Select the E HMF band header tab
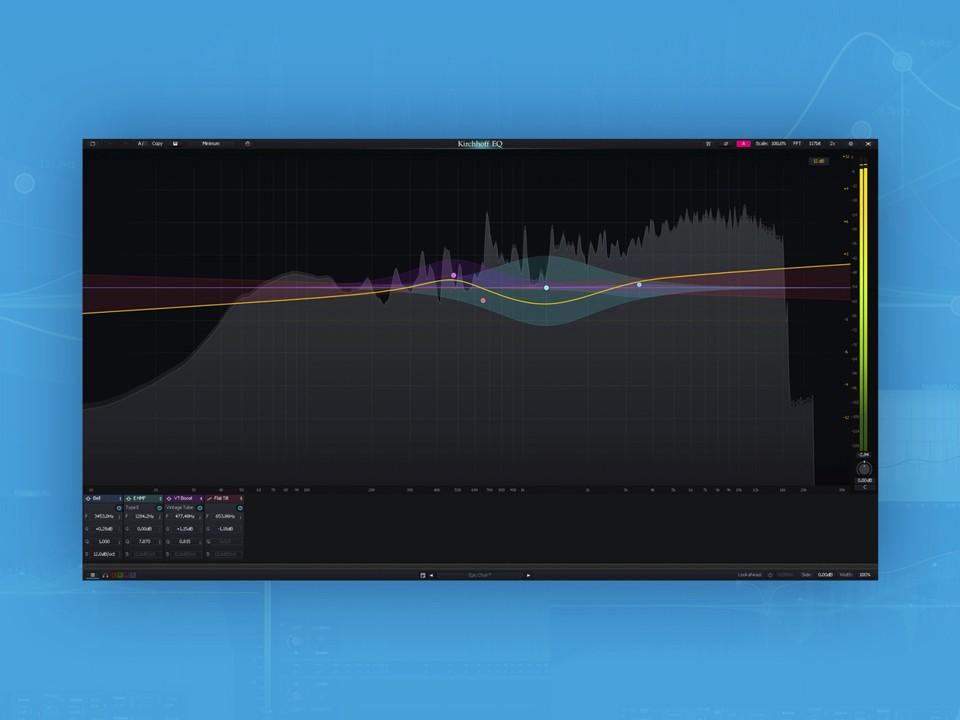This screenshot has height=720, width=960. click(143, 498)
